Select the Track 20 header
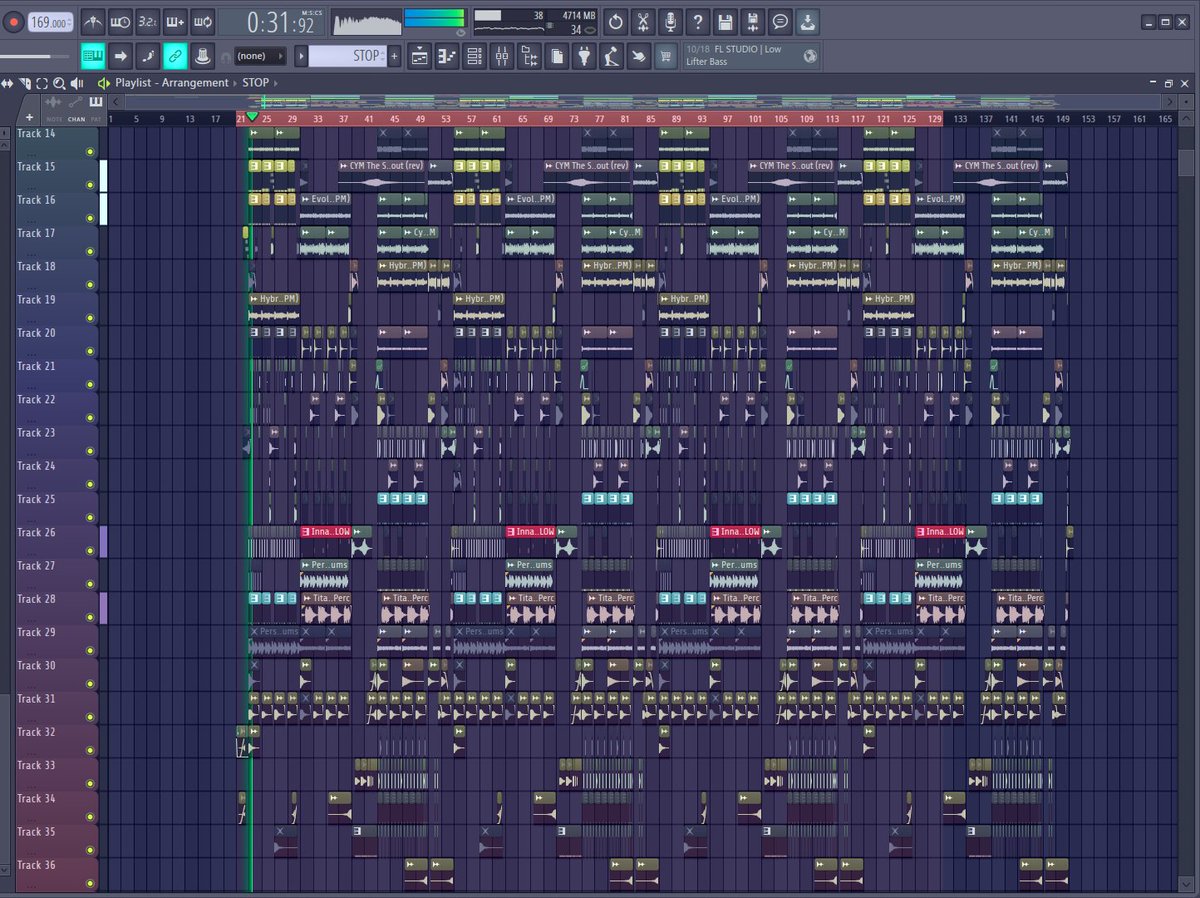 click(x=56, y=341)
